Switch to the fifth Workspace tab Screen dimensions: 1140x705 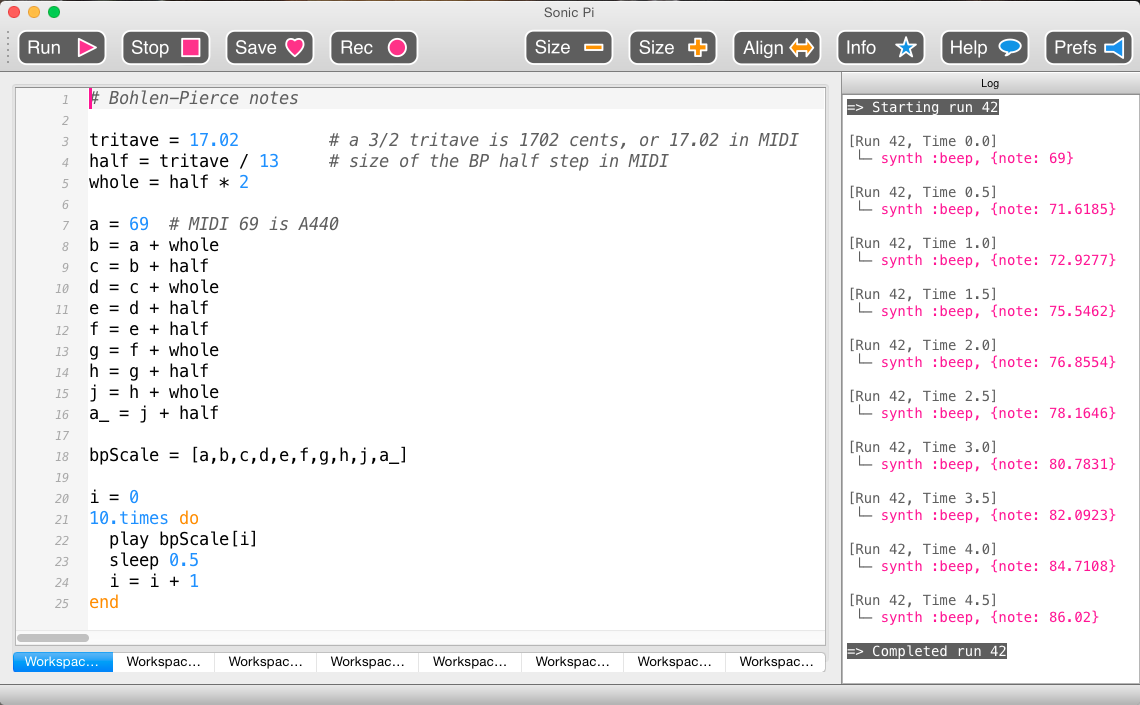coord(470,661)
